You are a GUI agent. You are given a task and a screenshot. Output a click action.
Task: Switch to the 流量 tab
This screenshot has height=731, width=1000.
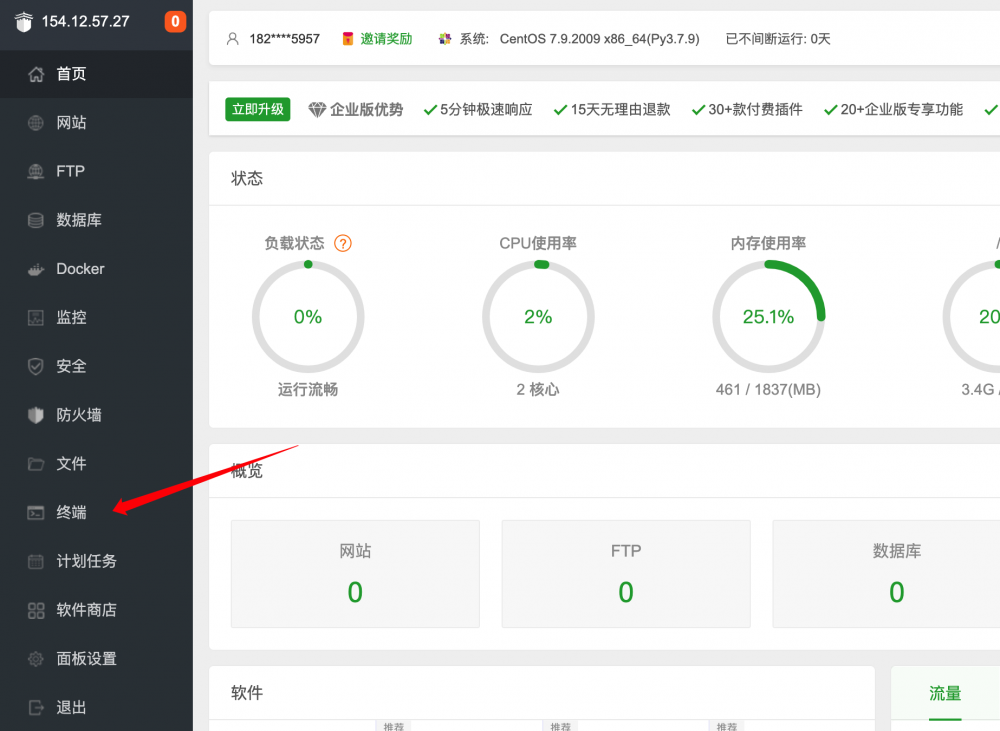click(945, 693)
